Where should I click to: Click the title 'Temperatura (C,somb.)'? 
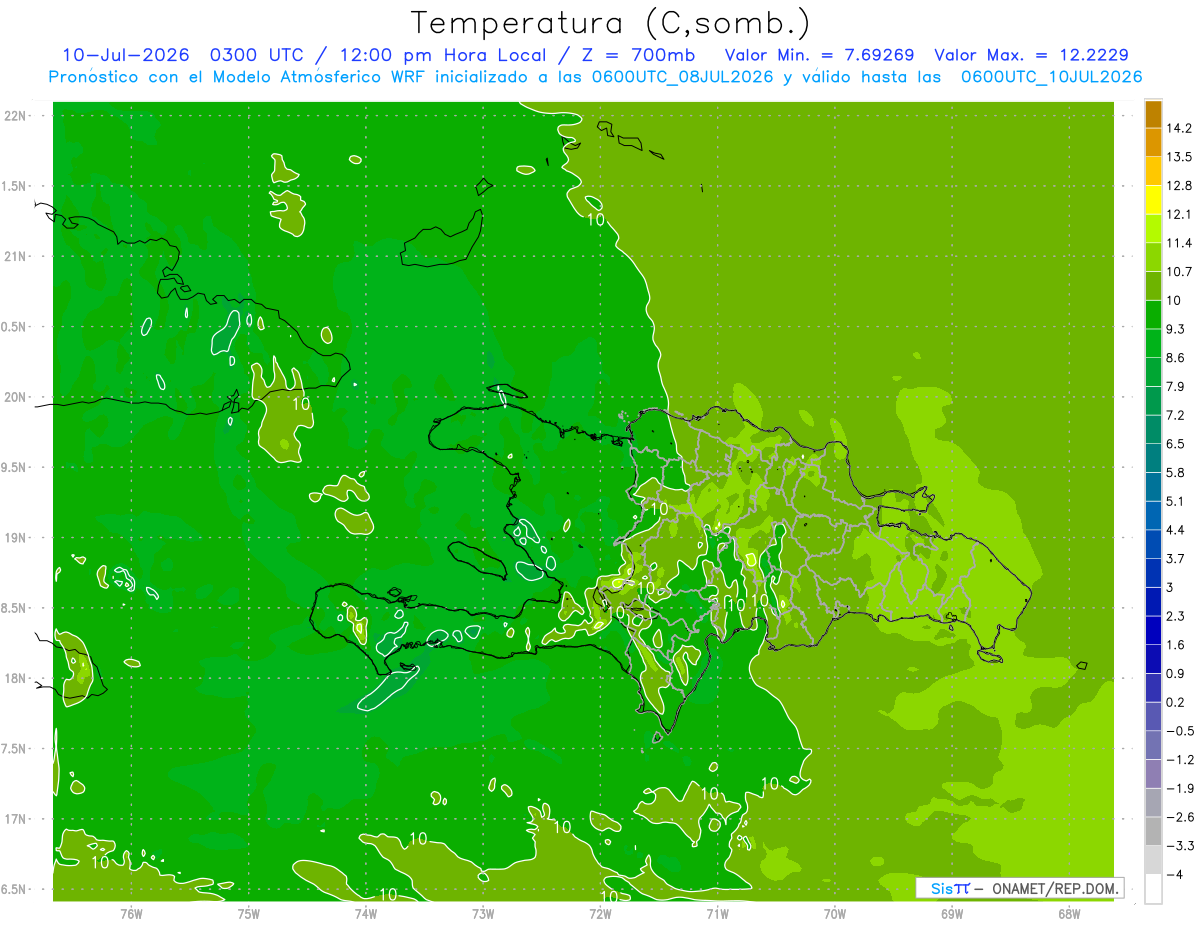pyautogui.click(x=611, y=23)
